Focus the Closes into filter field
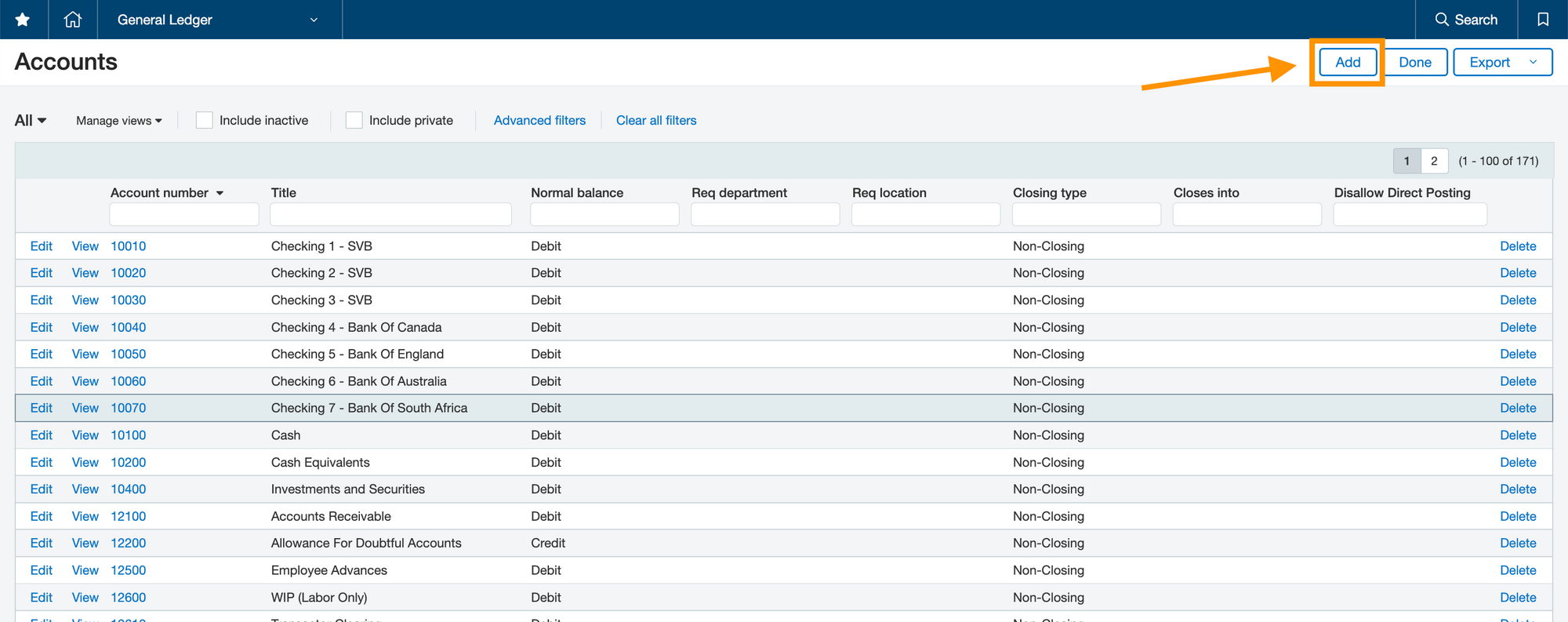Image resolution: width=1568 pixels, height=622 pixels. [1247, 214]
